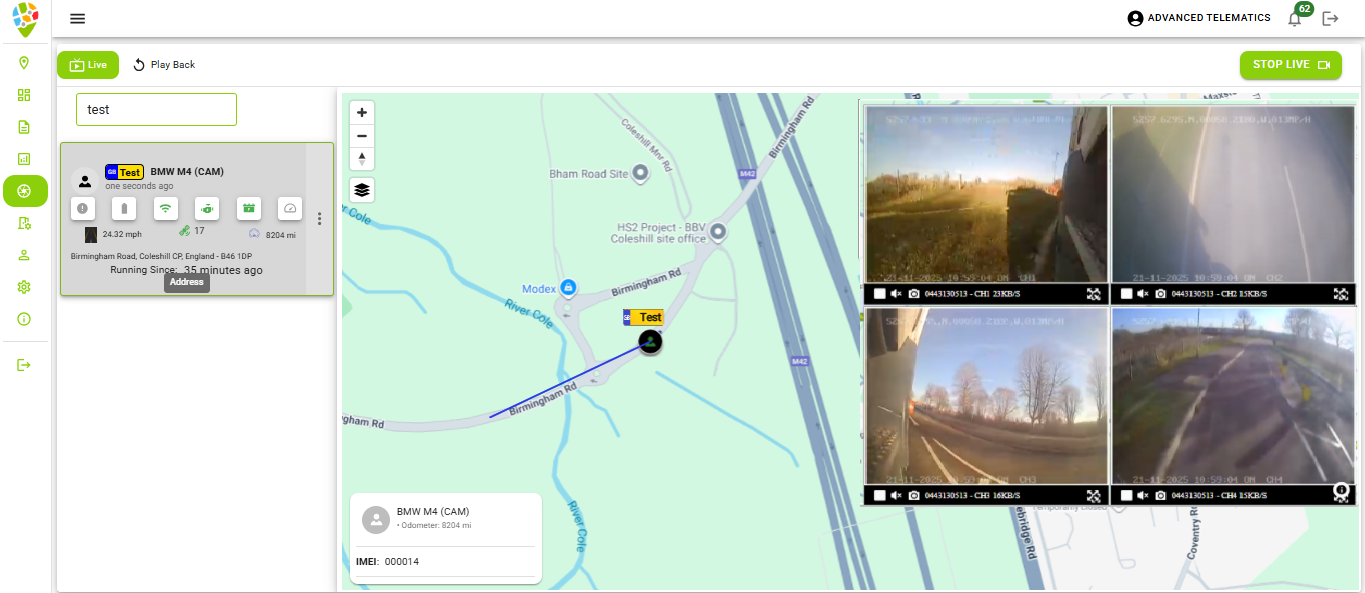Open the Advanced Telematics account menu
Viewport: 1365px width, 593px height.
click(x=1198, y=18)
